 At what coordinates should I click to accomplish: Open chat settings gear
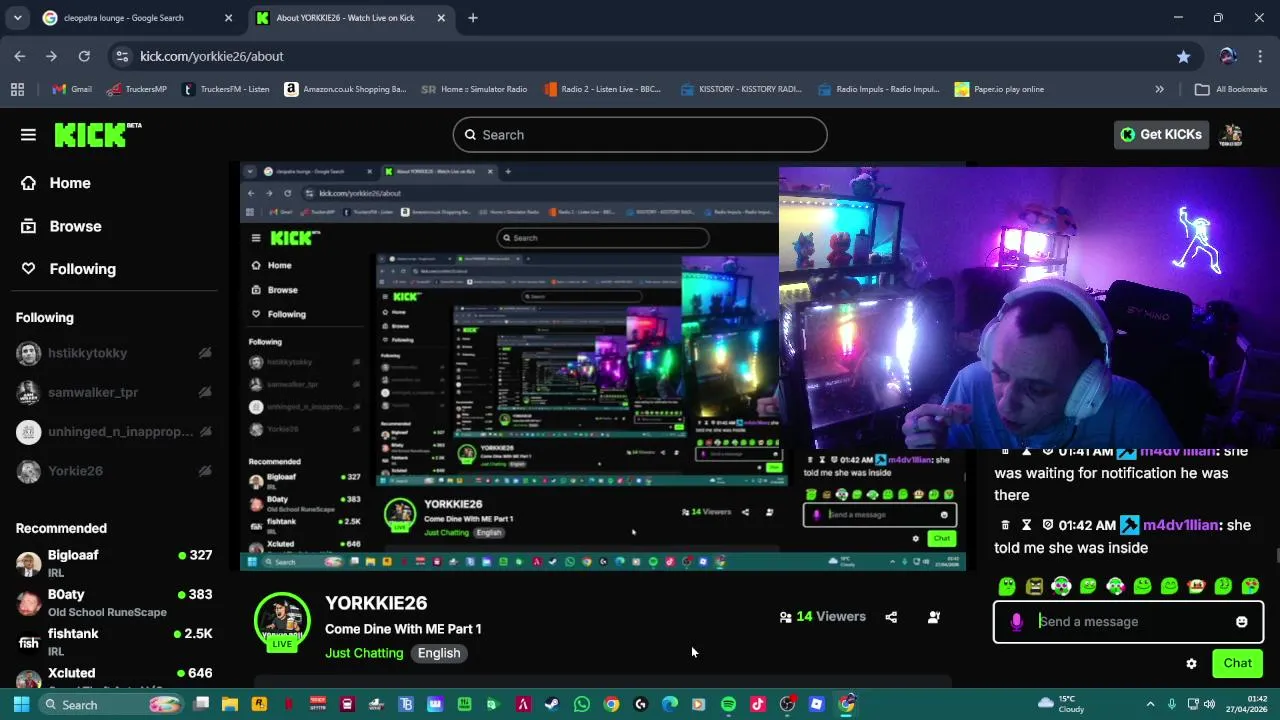click(x=1191, y=663)
